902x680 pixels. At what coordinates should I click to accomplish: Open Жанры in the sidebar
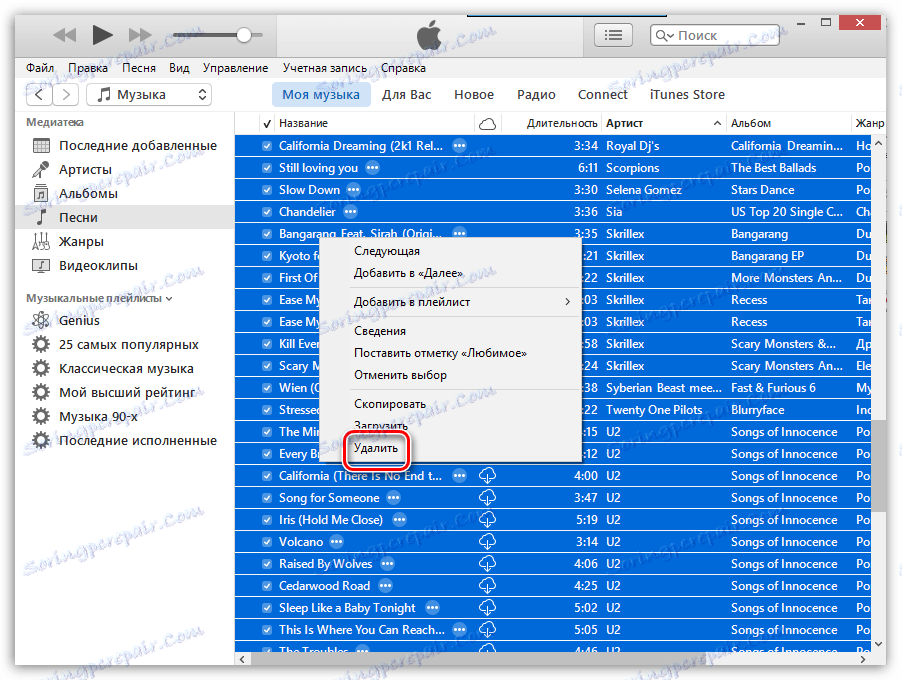pos(125,242)
